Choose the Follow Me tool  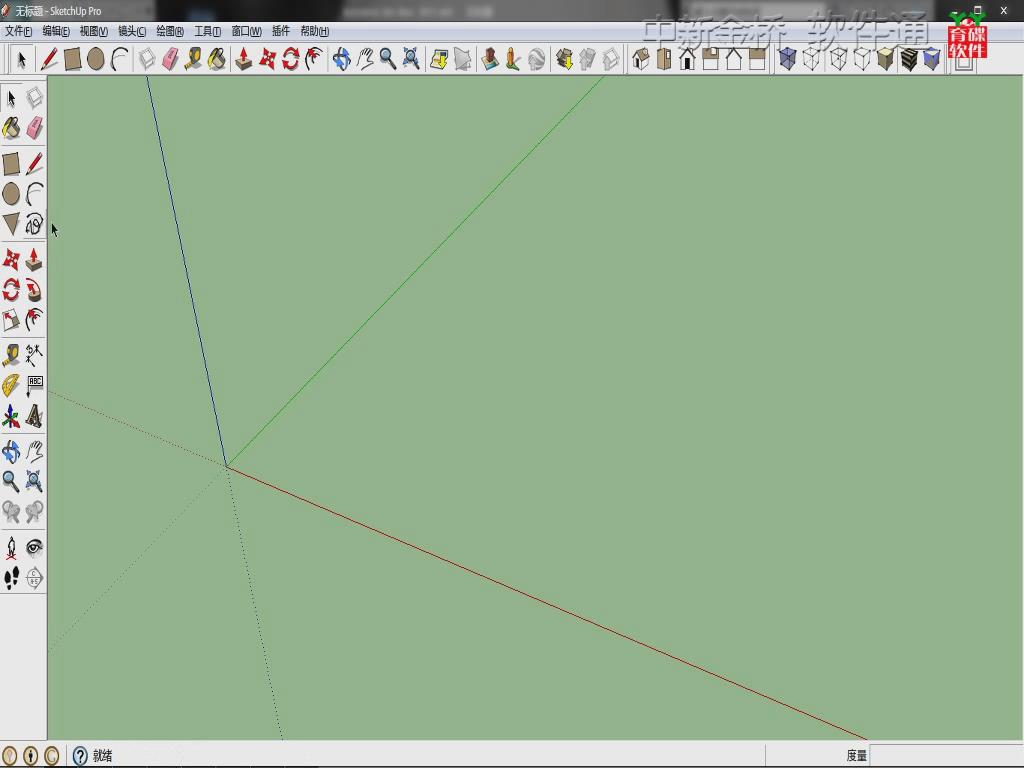34,289
